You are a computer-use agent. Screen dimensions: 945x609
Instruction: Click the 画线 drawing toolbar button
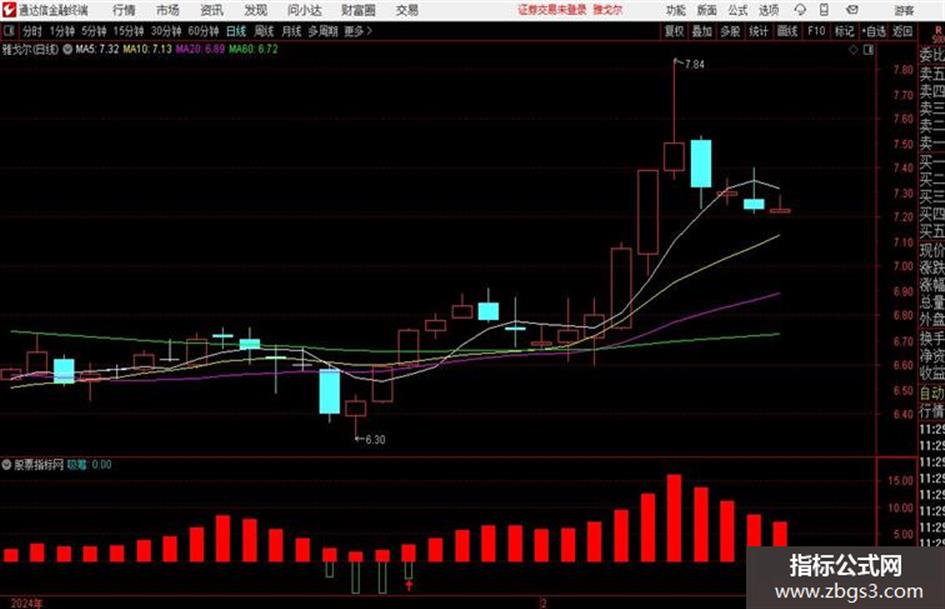point(787,31)
